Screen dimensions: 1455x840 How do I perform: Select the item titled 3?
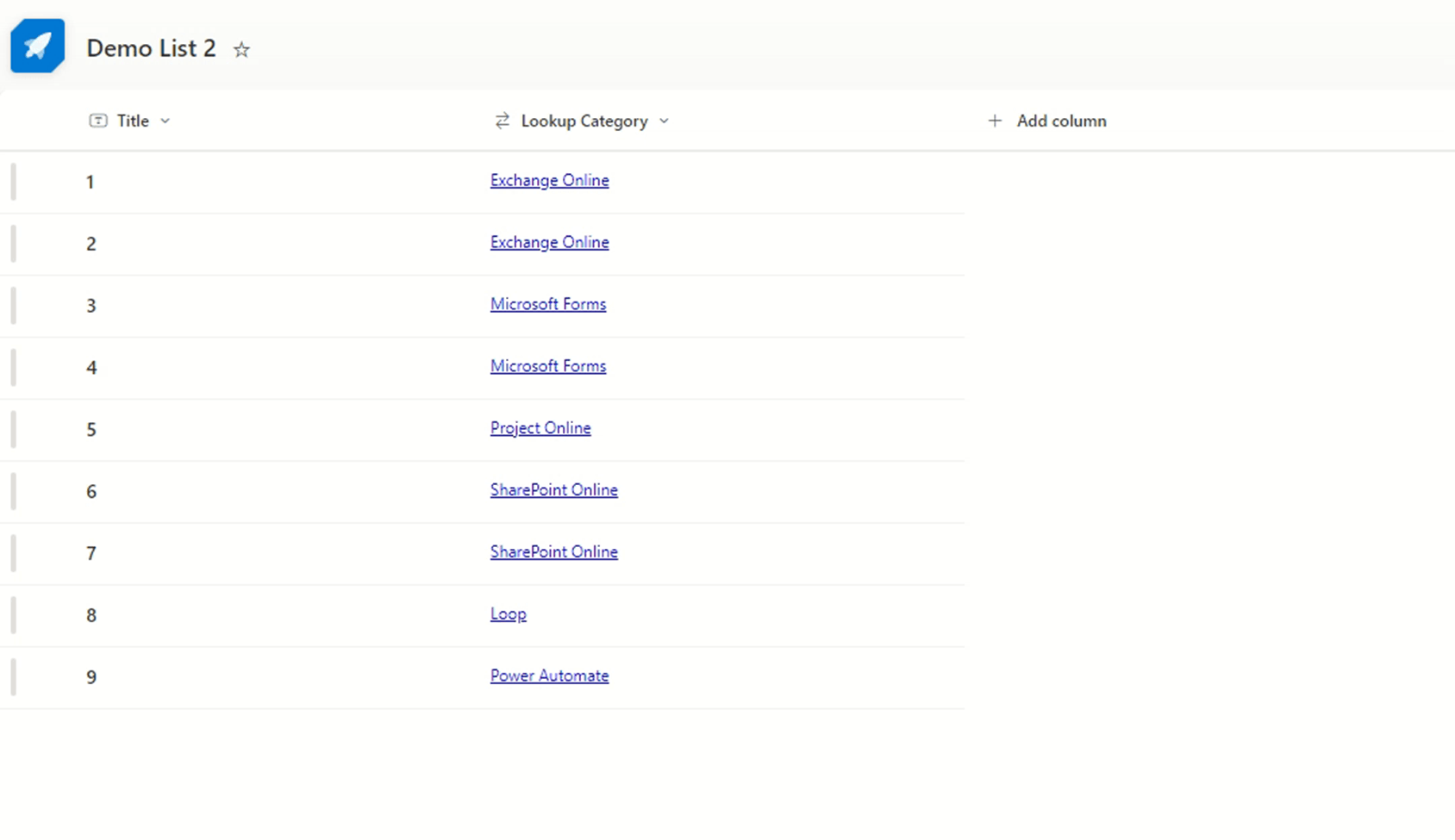[91, 306]
